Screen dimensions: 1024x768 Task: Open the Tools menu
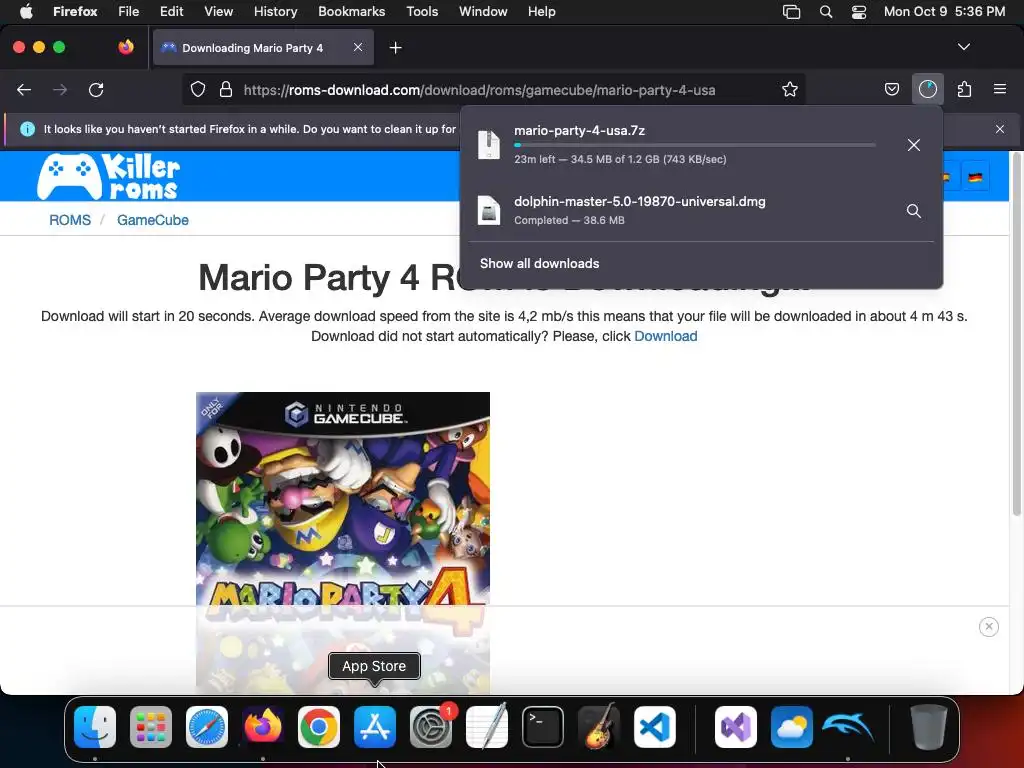422,12
